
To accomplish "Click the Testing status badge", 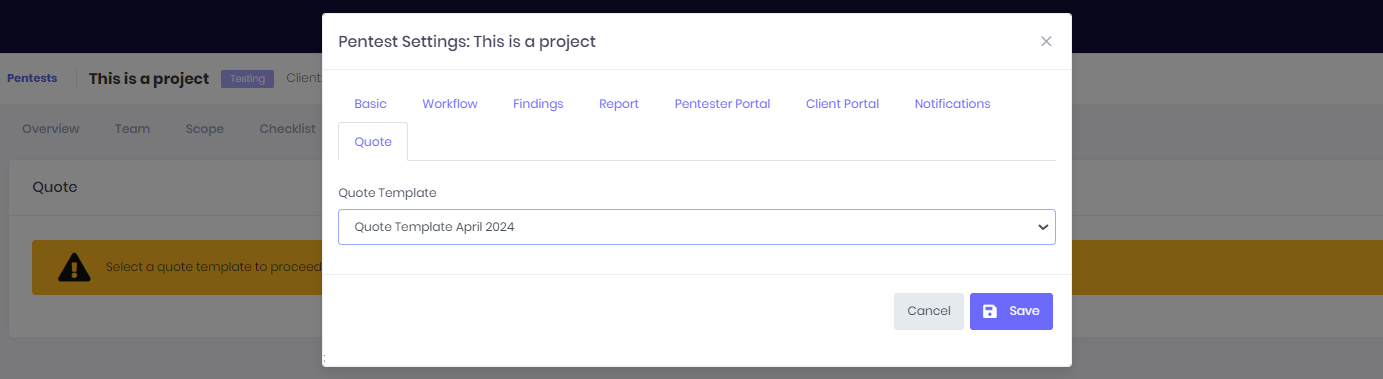I will coord(248,79).
